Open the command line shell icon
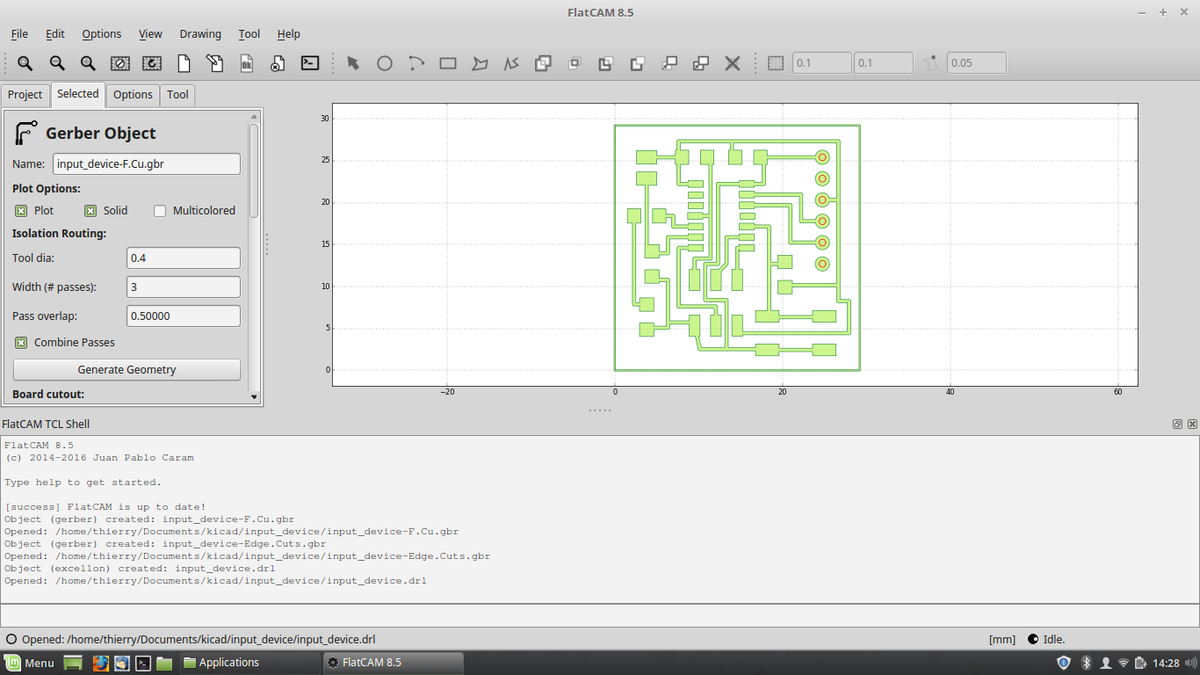Viewport: 1200px width, 675px height. pyautogui.click(x=310, y=63)
